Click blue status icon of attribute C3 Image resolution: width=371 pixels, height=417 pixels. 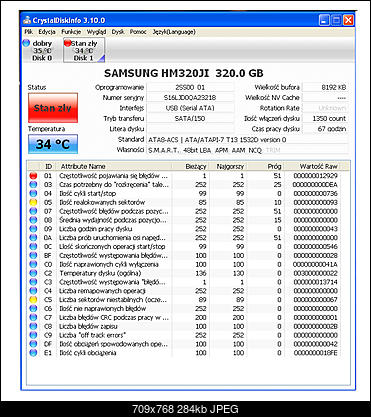33,282
